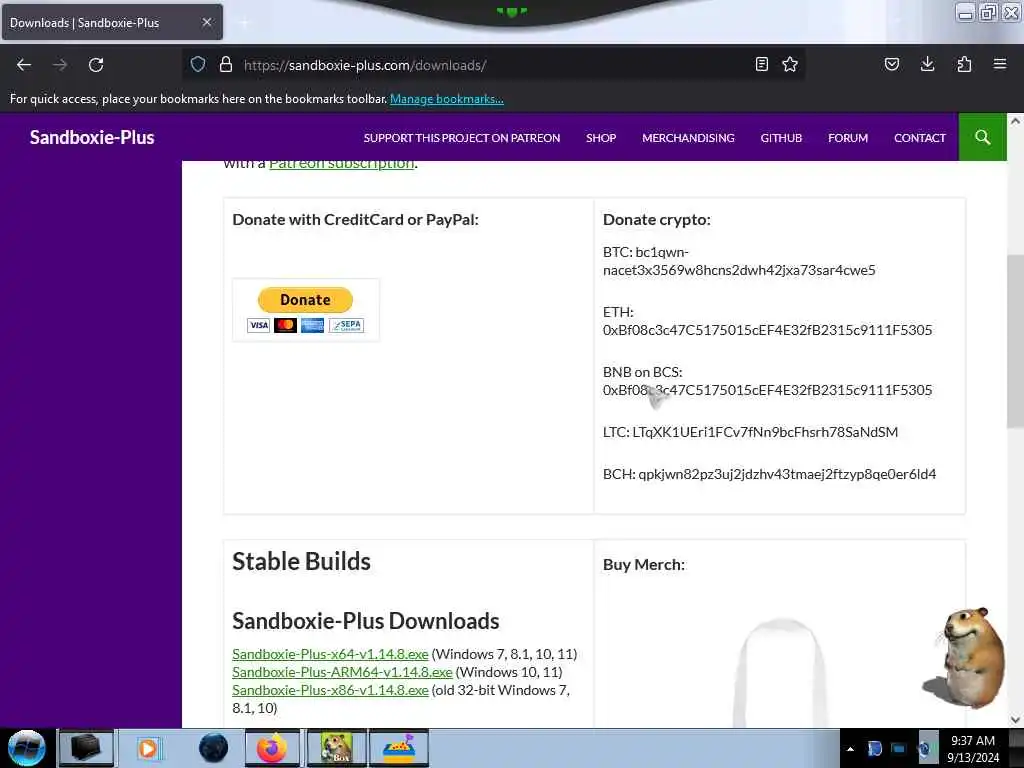Click the BTC wallet address text

739,261
